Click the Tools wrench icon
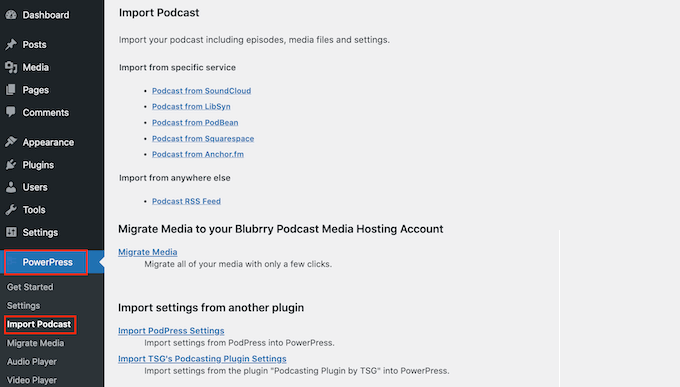This screenshot has height=387, width=680. 11,210
